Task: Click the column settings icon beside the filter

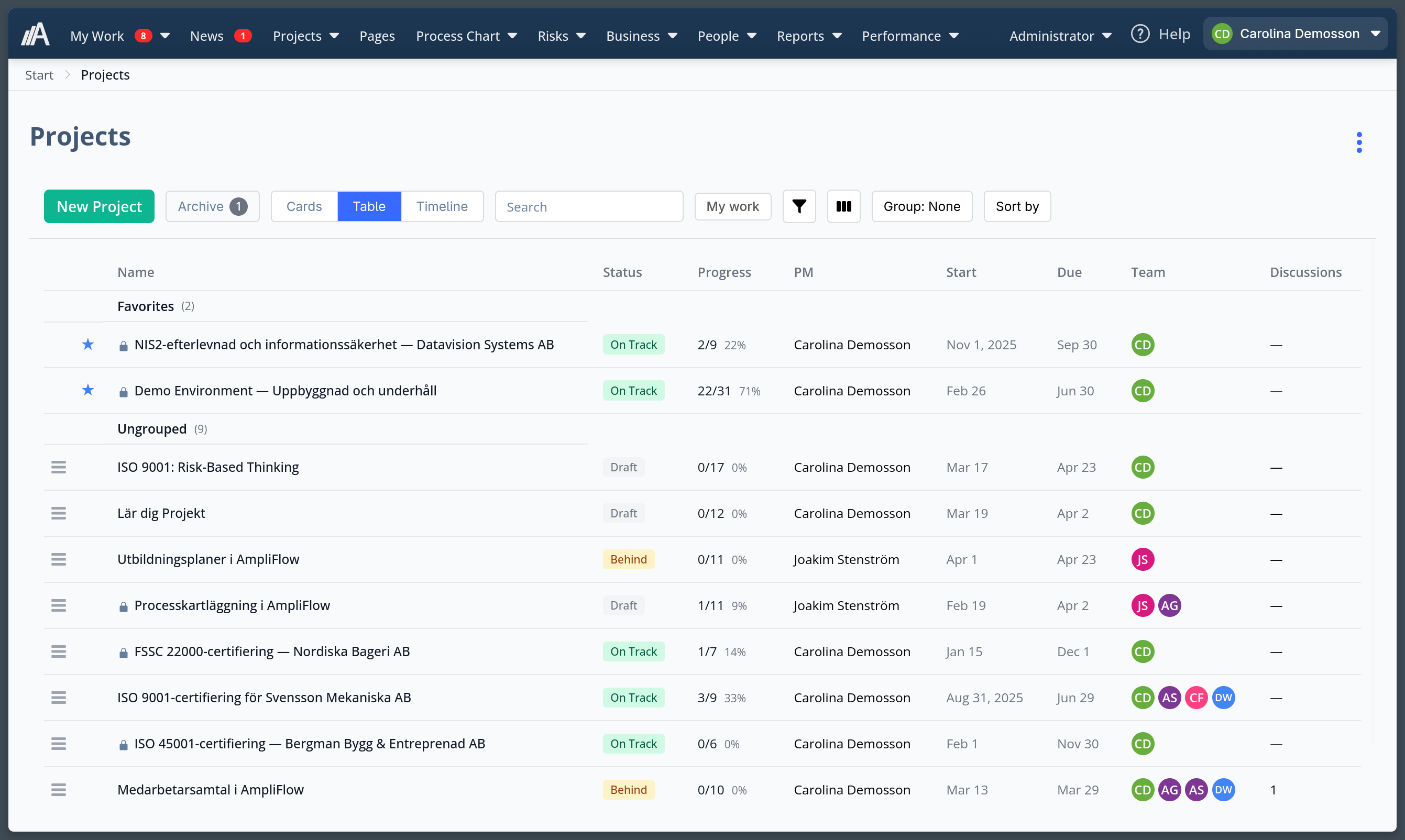Action: pos(843,206)
